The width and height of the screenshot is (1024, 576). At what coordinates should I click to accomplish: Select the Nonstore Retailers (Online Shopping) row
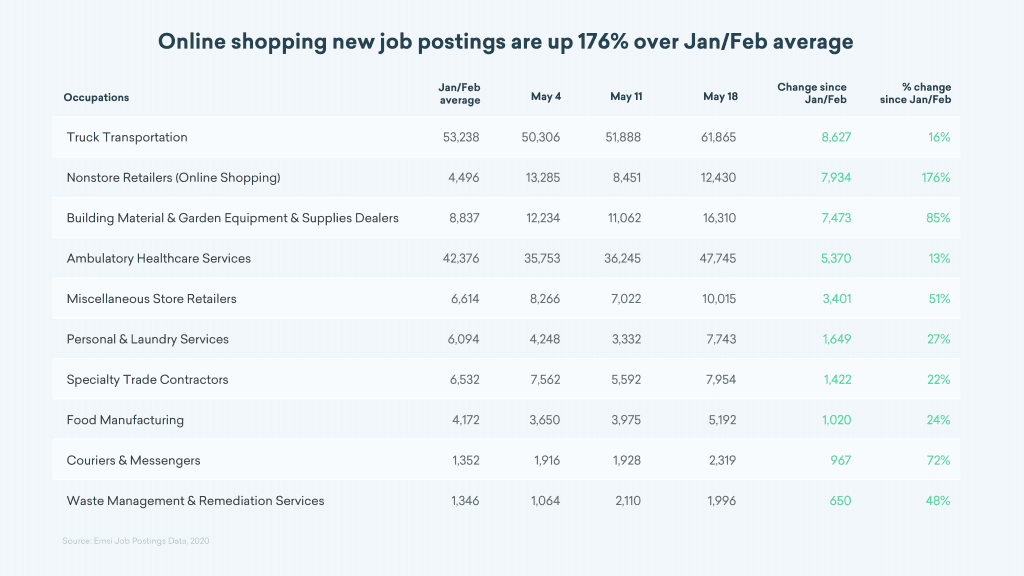point(173,178)
